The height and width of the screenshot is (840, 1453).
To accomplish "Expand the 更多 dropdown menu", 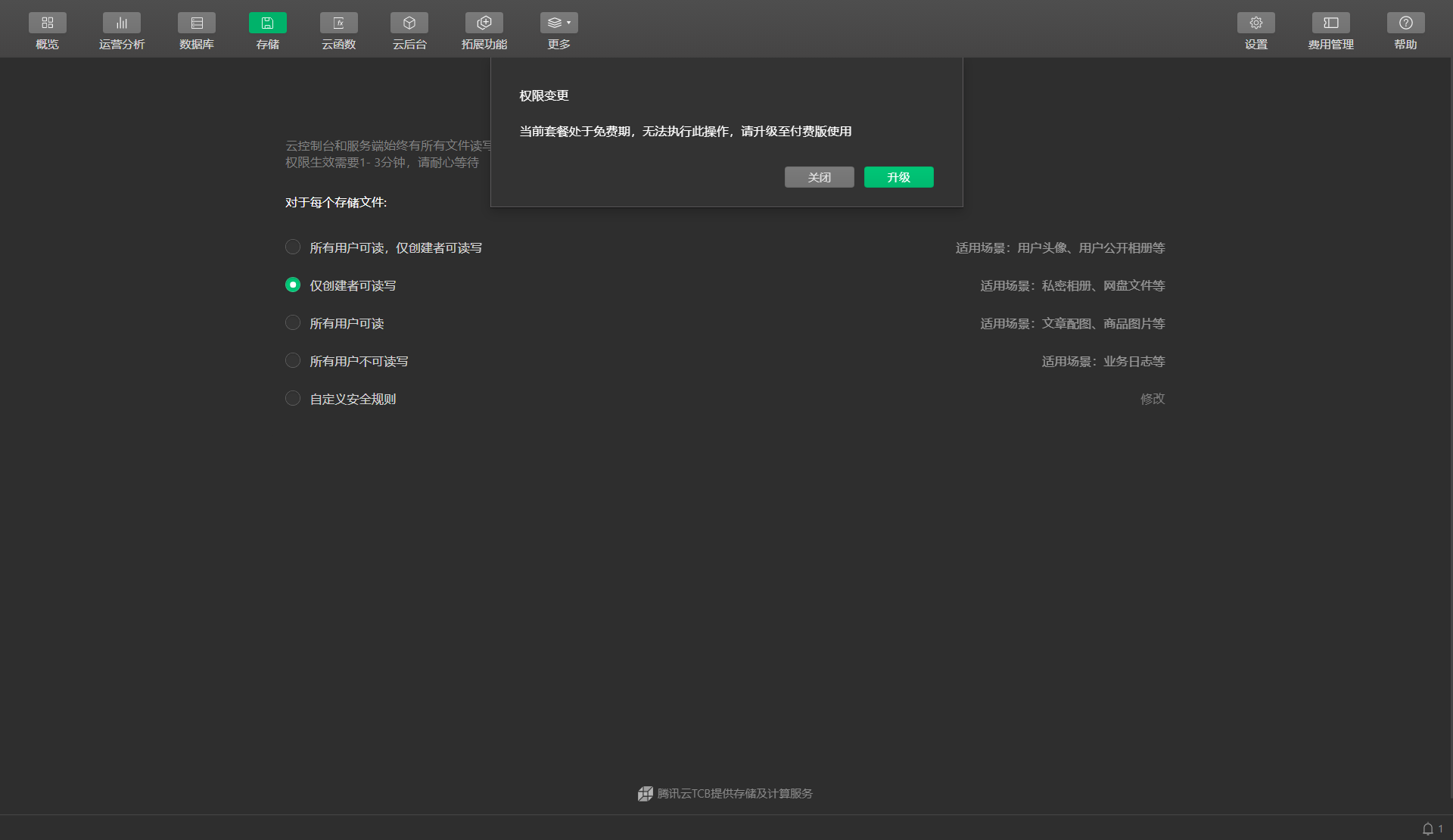I will 558,23.
